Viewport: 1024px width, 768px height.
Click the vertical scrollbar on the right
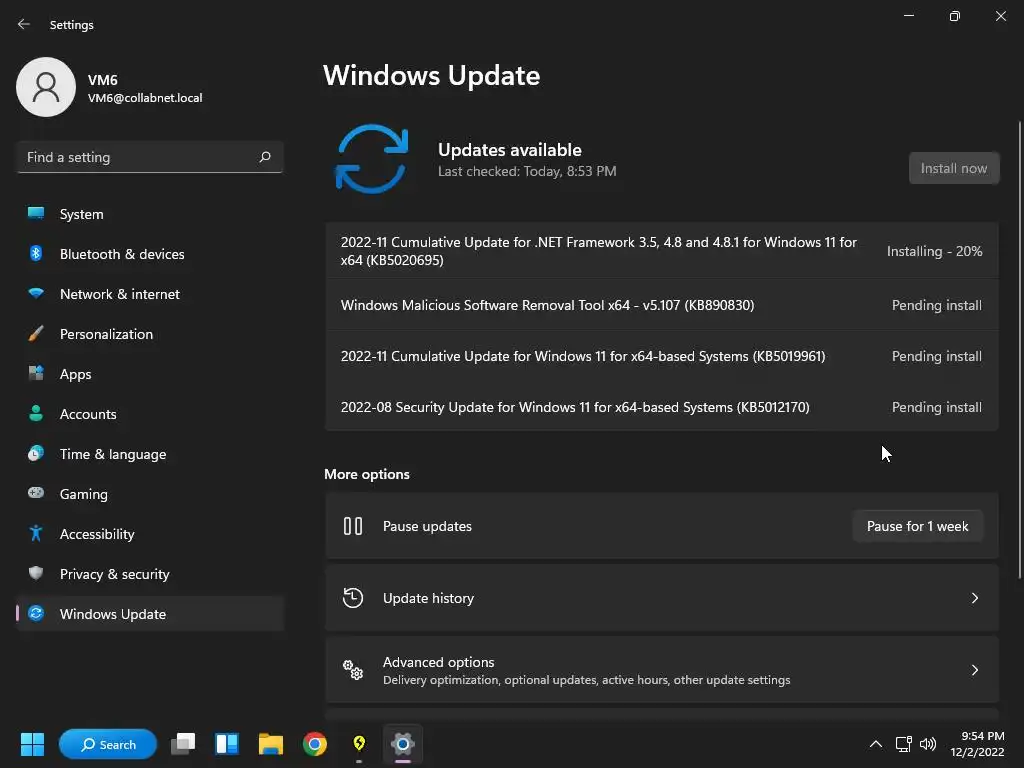click(x=1020, y=349)
